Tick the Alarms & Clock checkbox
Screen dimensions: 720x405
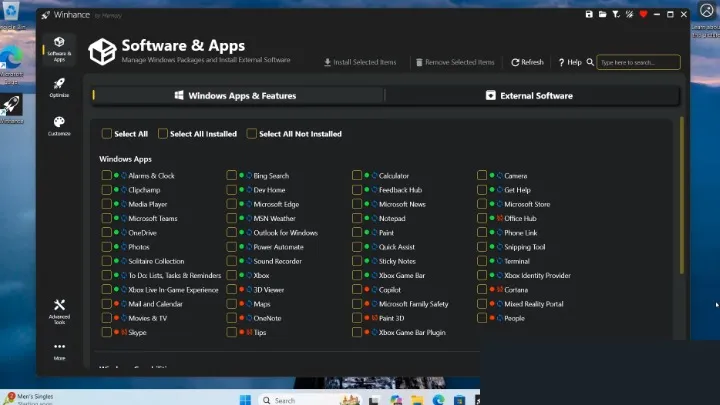click(x=107, y=175)
